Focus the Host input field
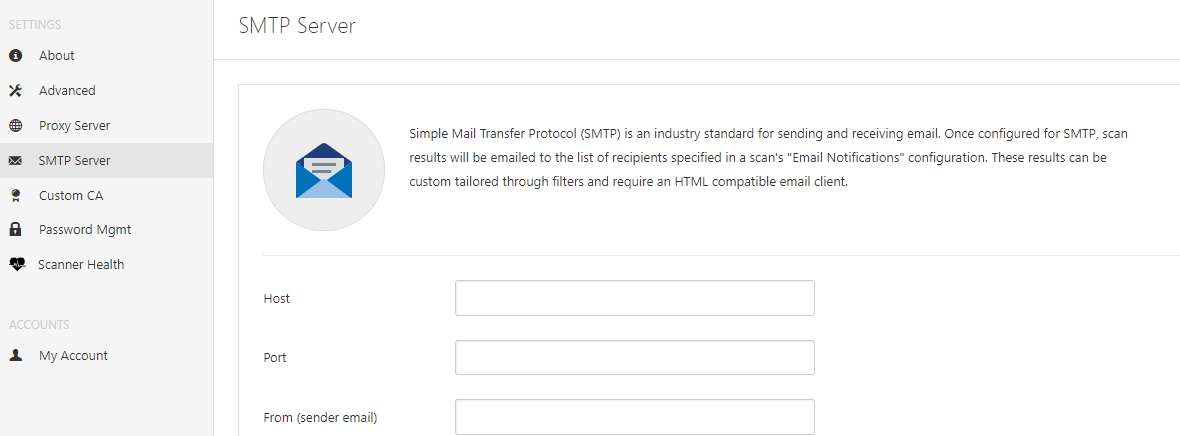Screen dimensions: 1180x436 (634, 298)
